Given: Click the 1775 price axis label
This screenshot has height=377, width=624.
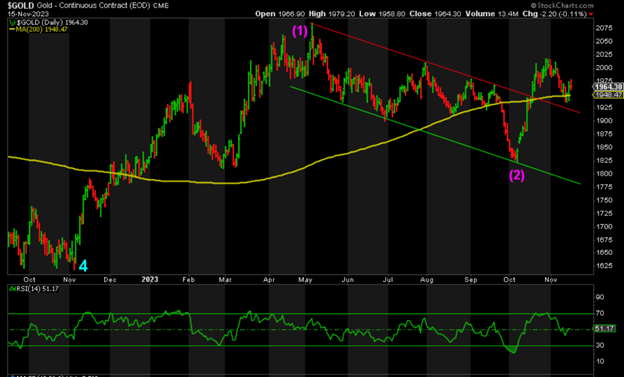Looking at the screenshot, I should point(604,187).
